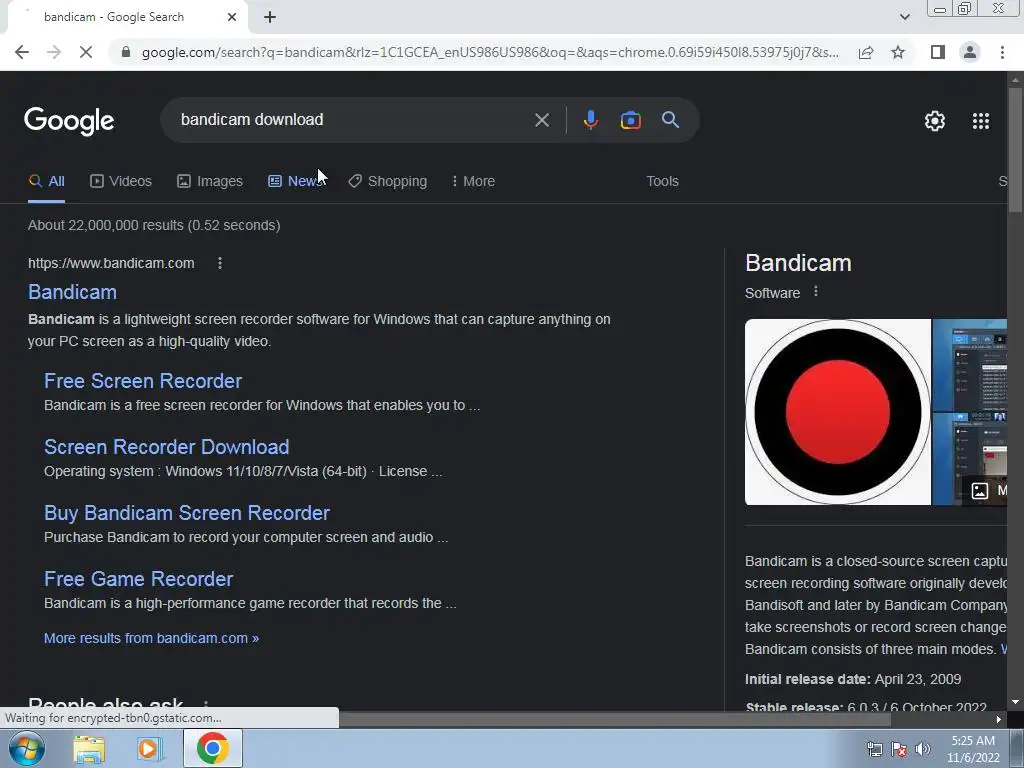Start voice search with microphone

click(x=590, y=120)
